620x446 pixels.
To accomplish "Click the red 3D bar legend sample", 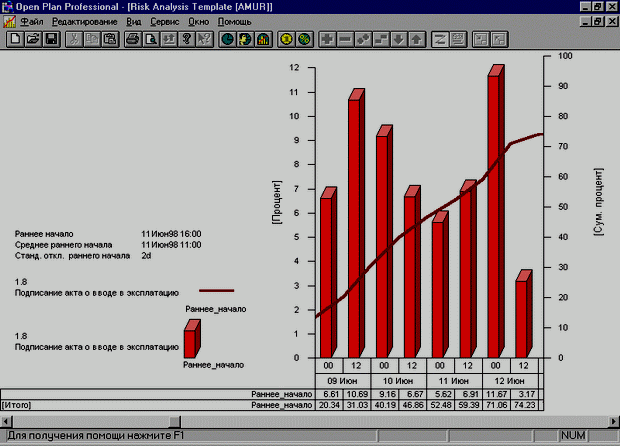I will [x=192, y=339].
